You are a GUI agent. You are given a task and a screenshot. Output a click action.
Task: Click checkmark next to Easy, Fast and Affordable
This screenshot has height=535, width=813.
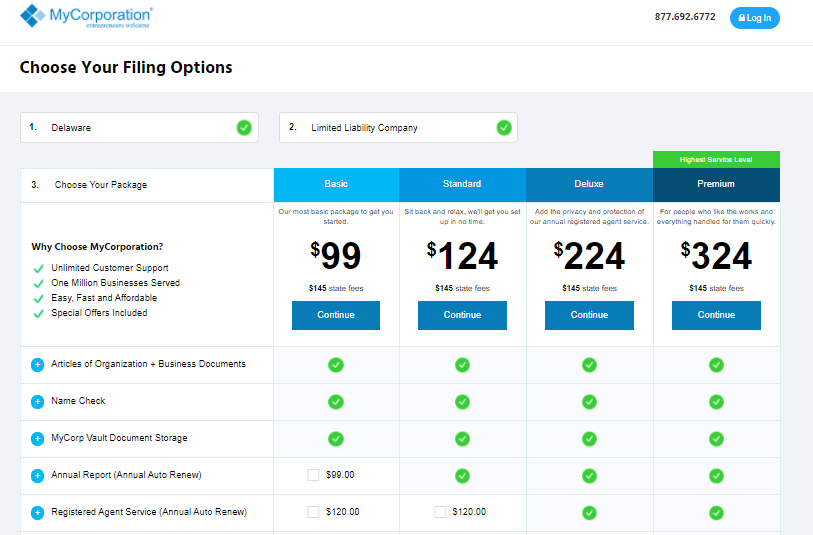tap(38, 299)
